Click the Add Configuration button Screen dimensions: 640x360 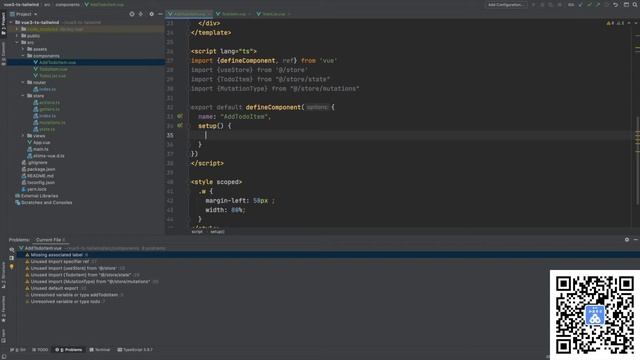506,4
